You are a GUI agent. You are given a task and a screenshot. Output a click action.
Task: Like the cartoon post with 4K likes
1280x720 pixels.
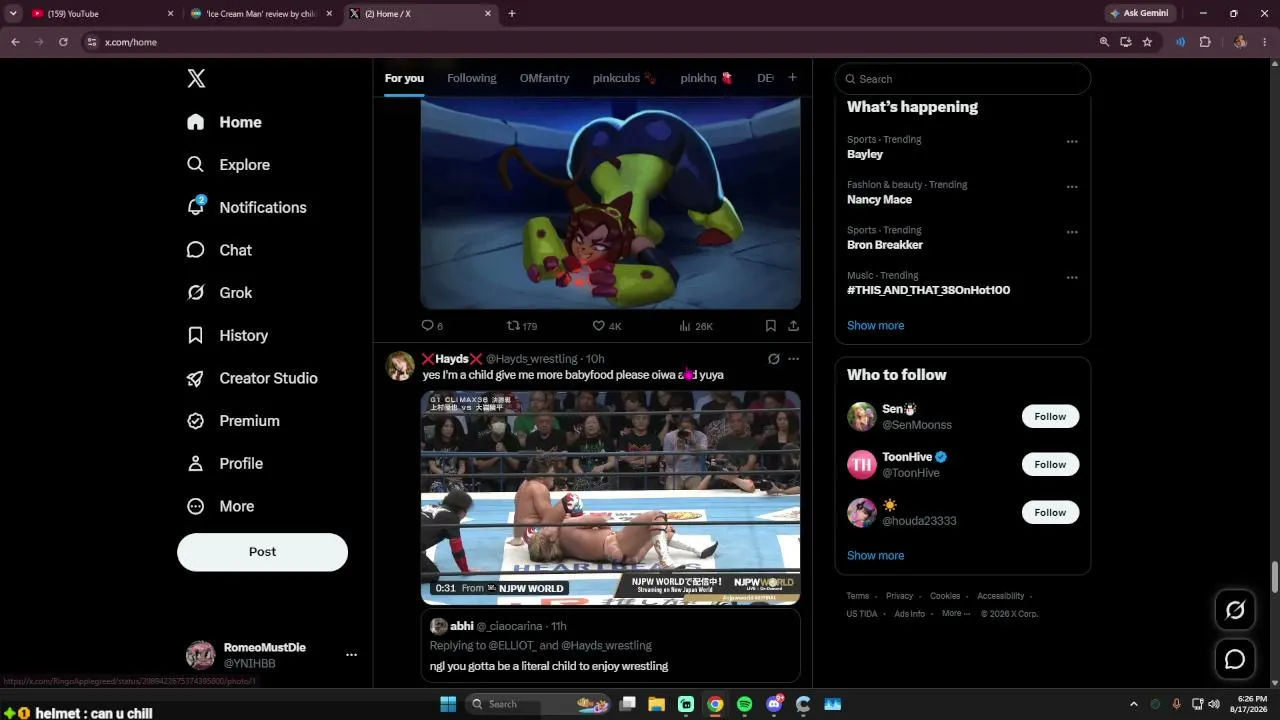pyautogui.click(x=607, y=326)
